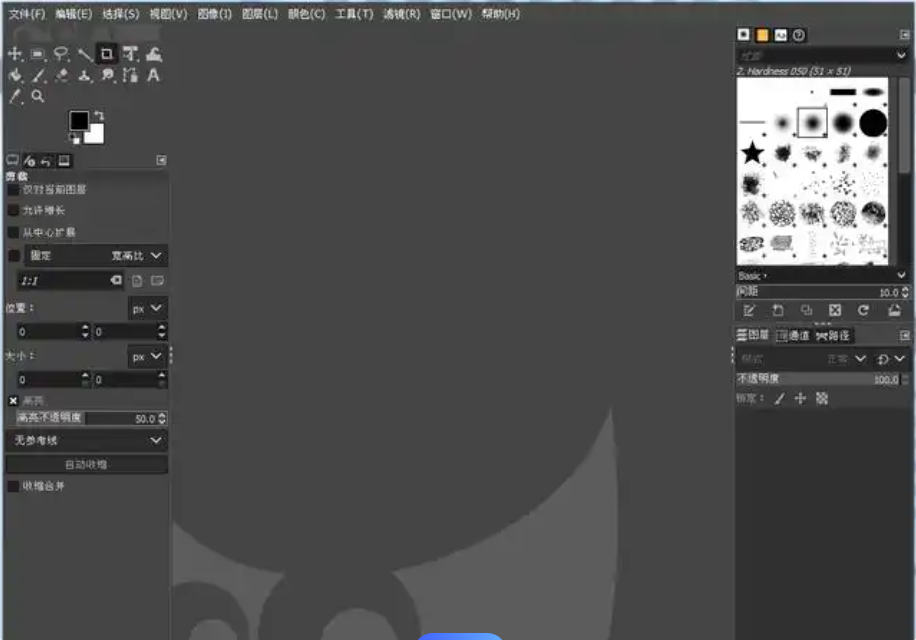Screen dimensions: 916x640
Task: Click the '自动收缩' button
Action: [x=86, y=464]
